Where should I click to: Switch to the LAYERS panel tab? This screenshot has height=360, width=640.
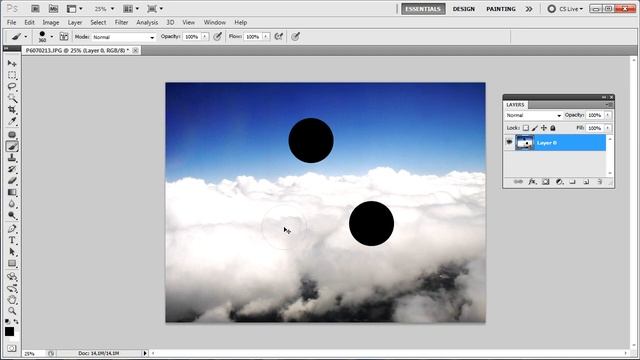[515, 105]
